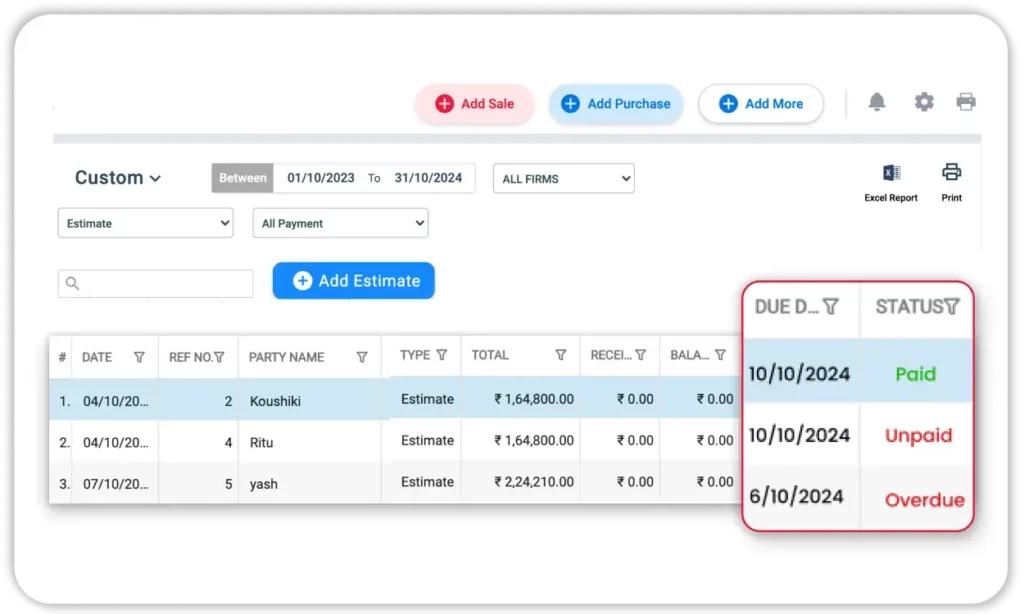Viewport: 1024px width, 614px height.
Task: Filter the PARTY NAME column
Action: click(362, 357)
